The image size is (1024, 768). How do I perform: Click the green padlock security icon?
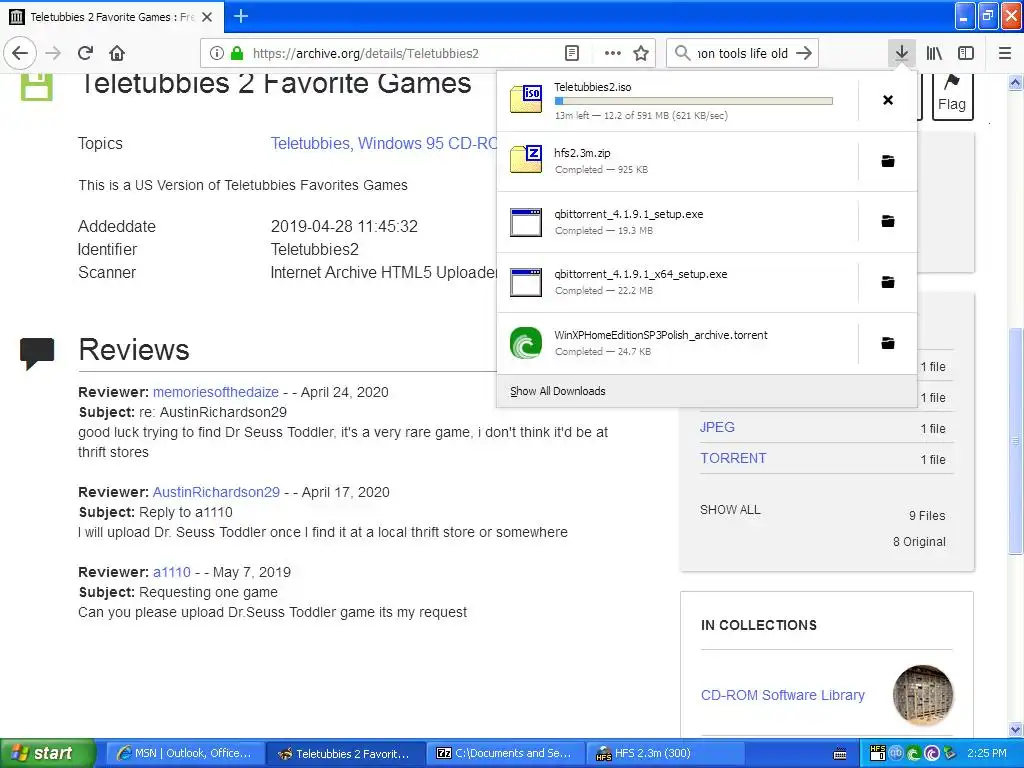pyautogui.click(x=237, y=53)
